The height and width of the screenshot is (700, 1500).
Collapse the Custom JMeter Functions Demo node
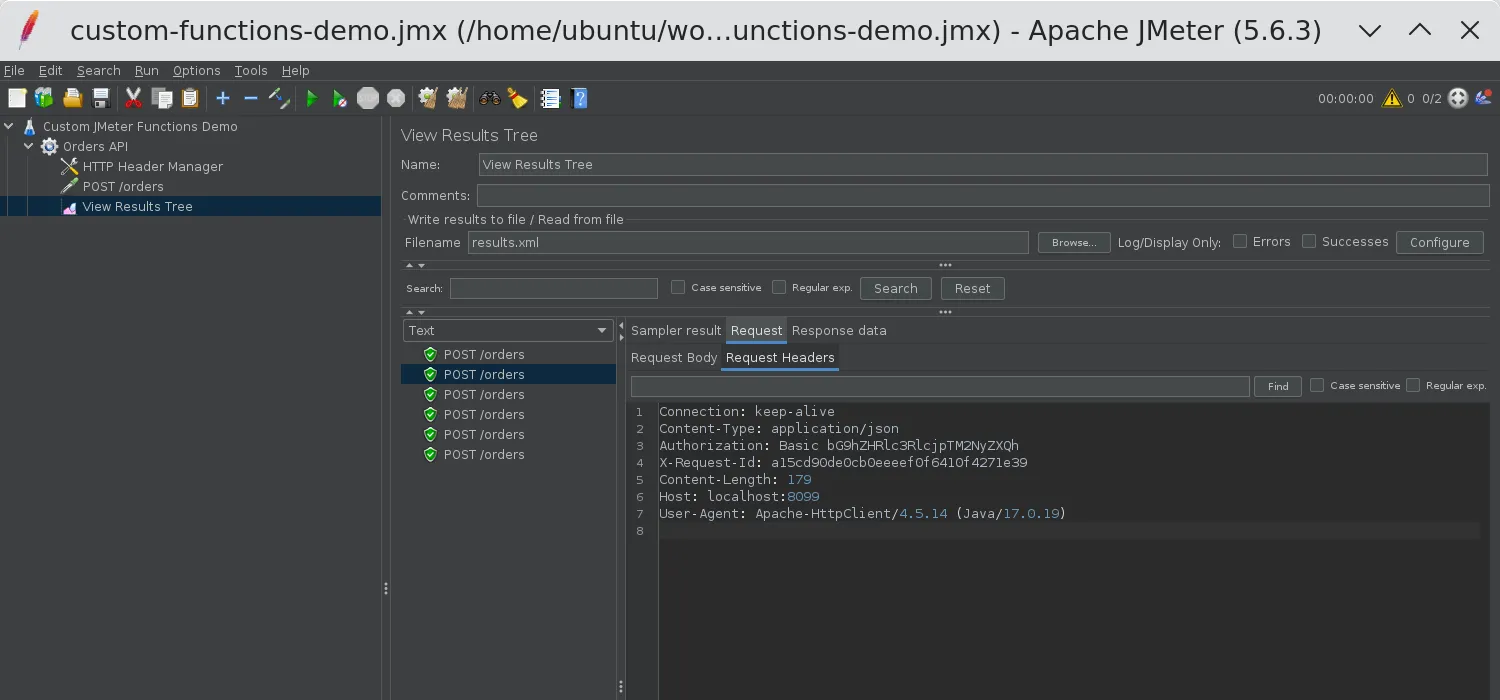click(x=9, y=127)
